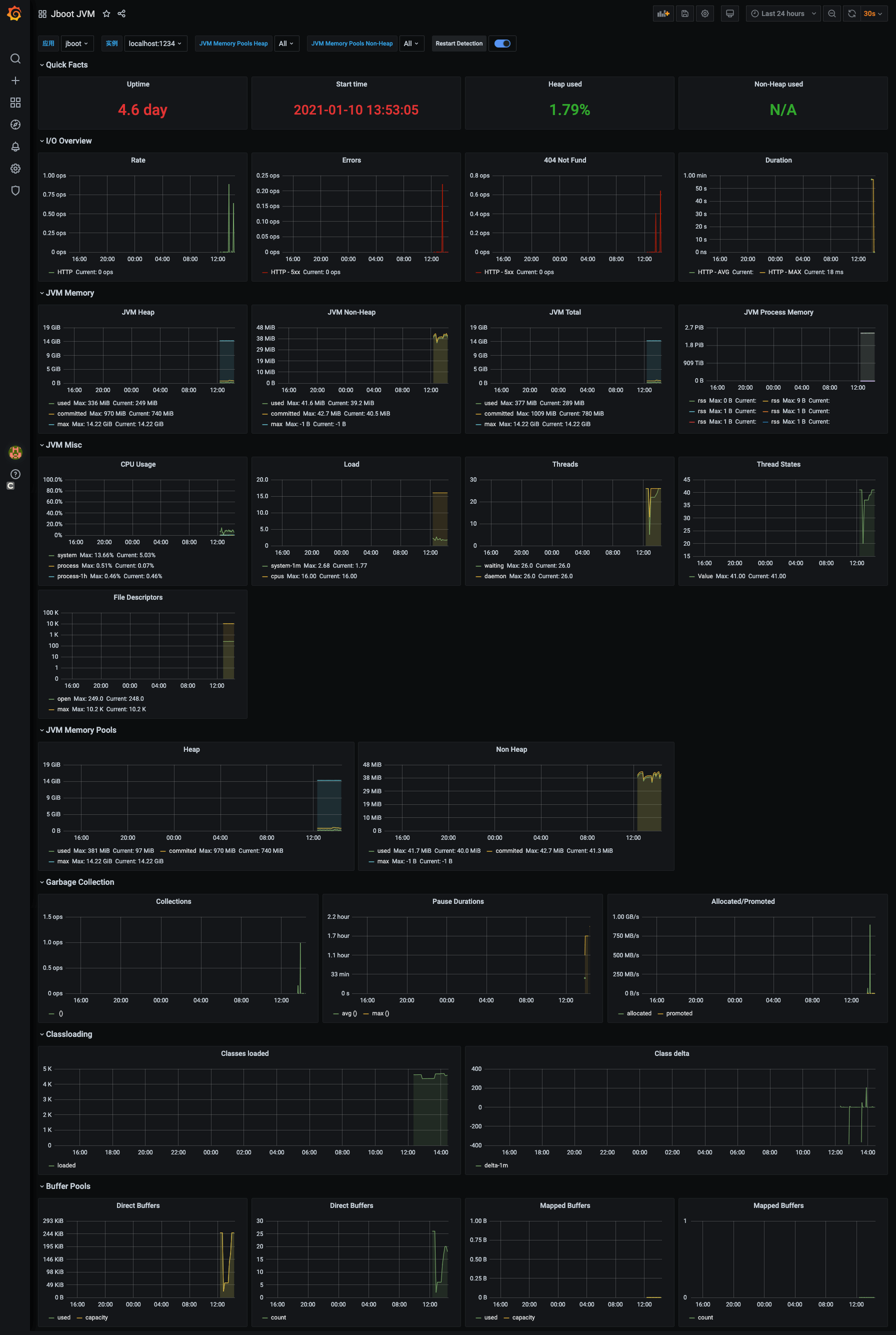Open the Collections panel title
Image resolution: width=896 pixels, height=1335 pixels.
[173, 901]
